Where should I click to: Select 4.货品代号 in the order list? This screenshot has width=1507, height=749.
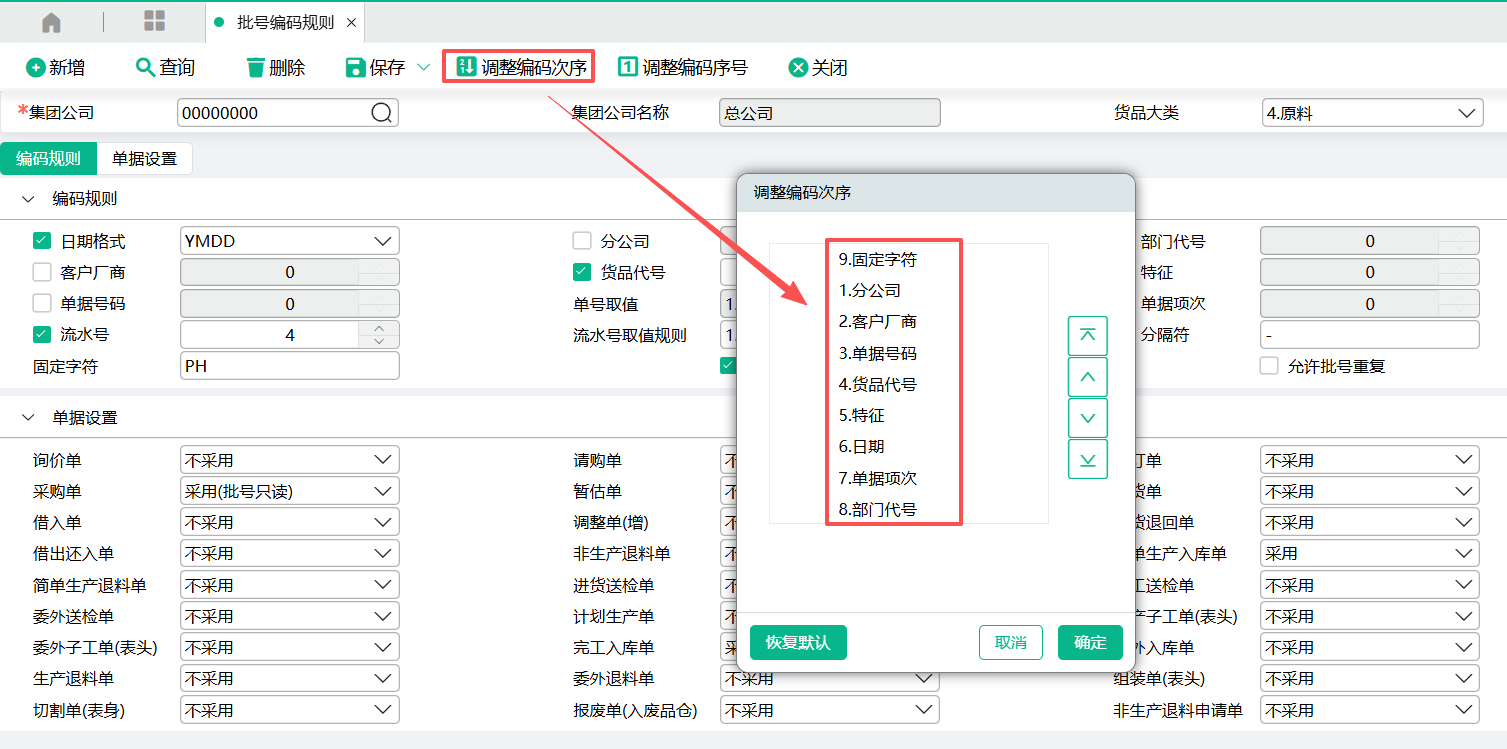[877, 384]
